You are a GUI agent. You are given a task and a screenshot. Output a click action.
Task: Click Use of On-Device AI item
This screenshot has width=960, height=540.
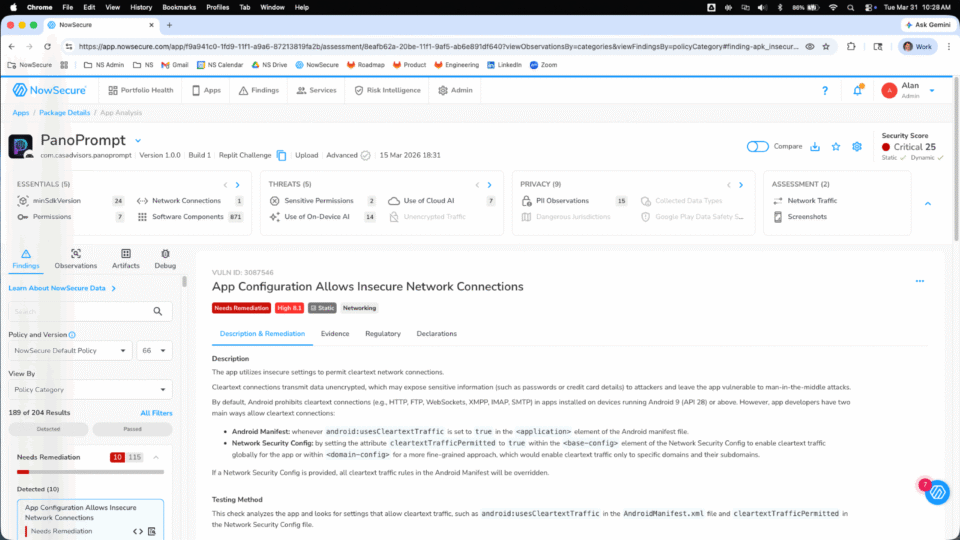click(x=322, y=217)
